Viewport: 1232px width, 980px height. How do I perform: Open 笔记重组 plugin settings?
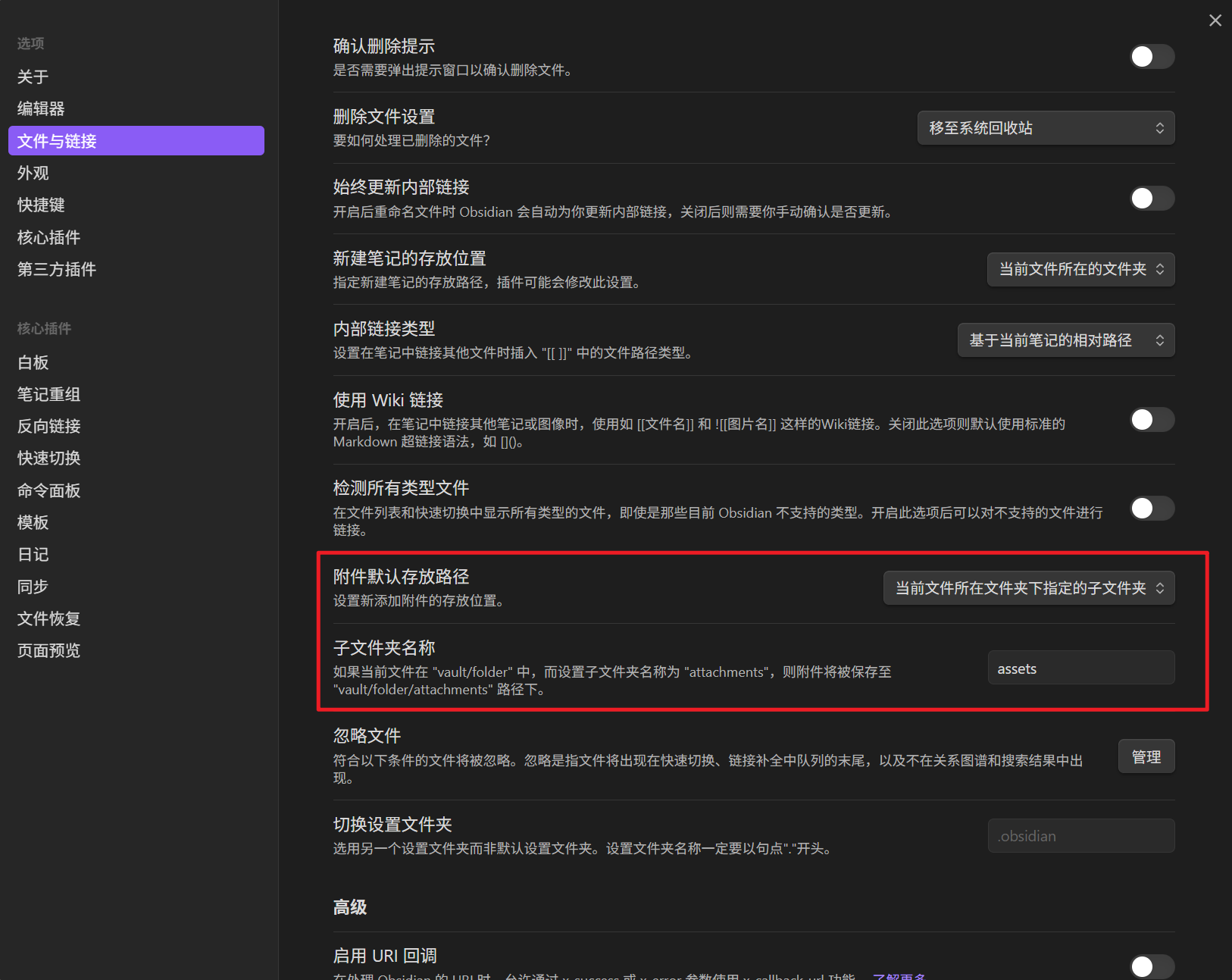coord(136,394)
